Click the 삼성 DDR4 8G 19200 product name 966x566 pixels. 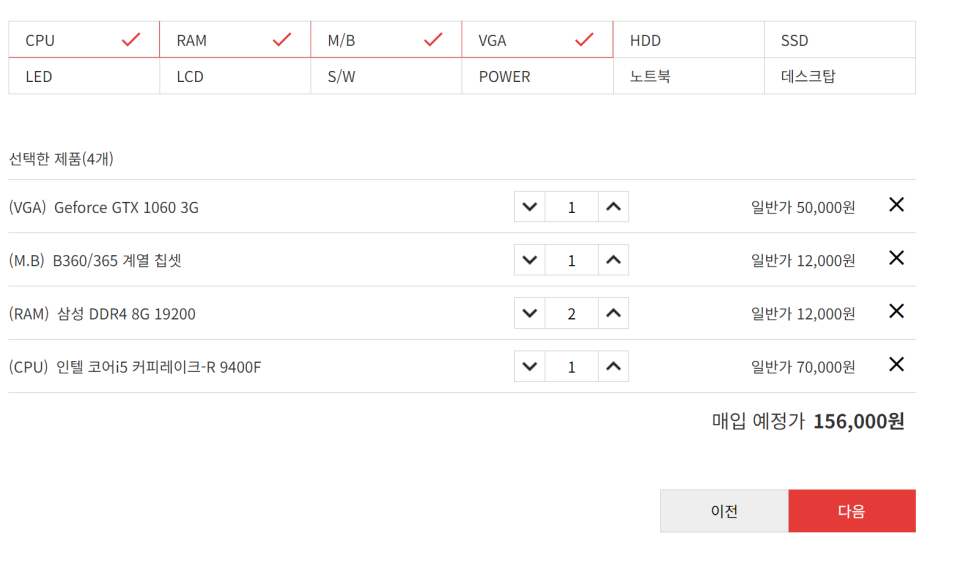click(126, 314)
